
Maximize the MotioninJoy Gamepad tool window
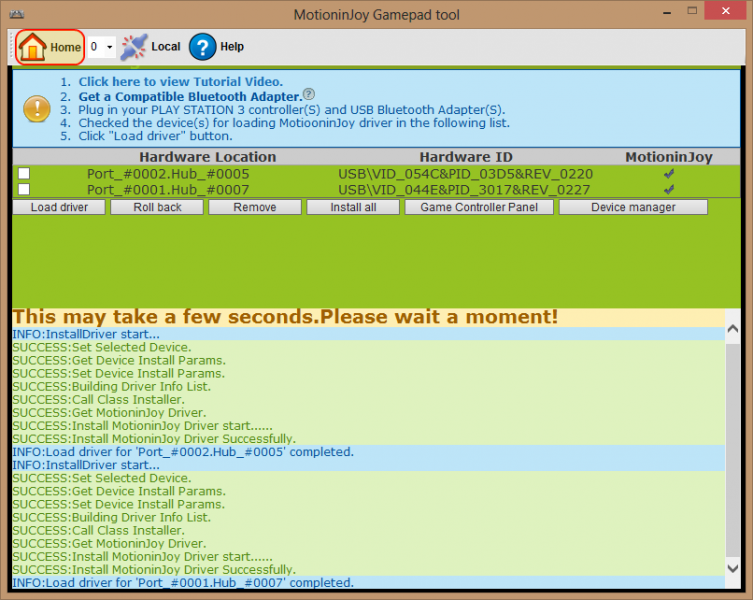(692, 11)
